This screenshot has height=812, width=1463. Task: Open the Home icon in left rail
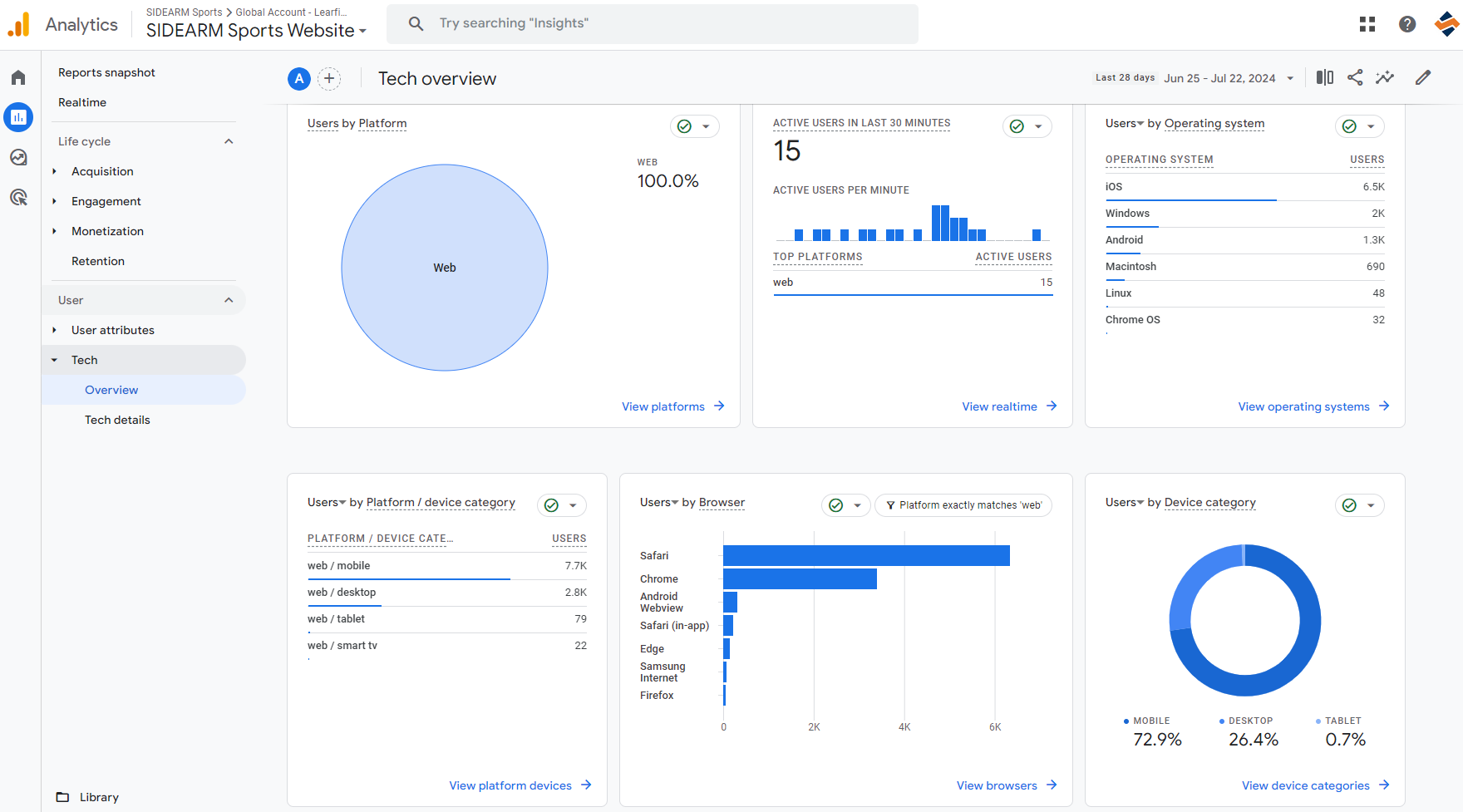[18, 77]
